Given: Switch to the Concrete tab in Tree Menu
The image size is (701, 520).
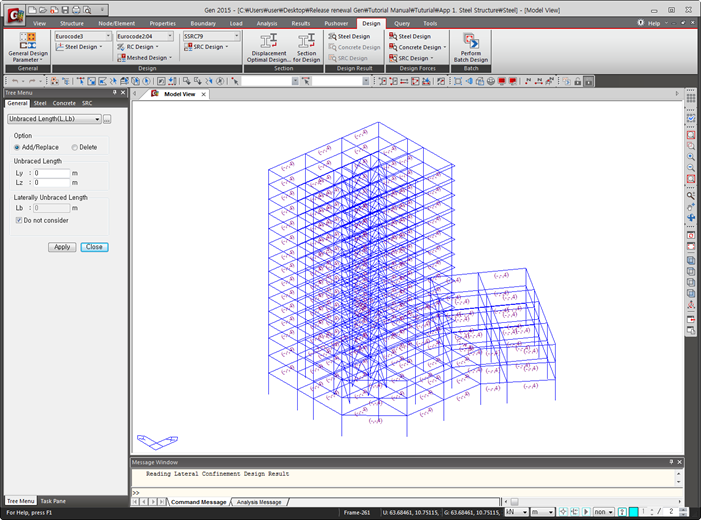Looking at the screenshot, I should 64,103.
